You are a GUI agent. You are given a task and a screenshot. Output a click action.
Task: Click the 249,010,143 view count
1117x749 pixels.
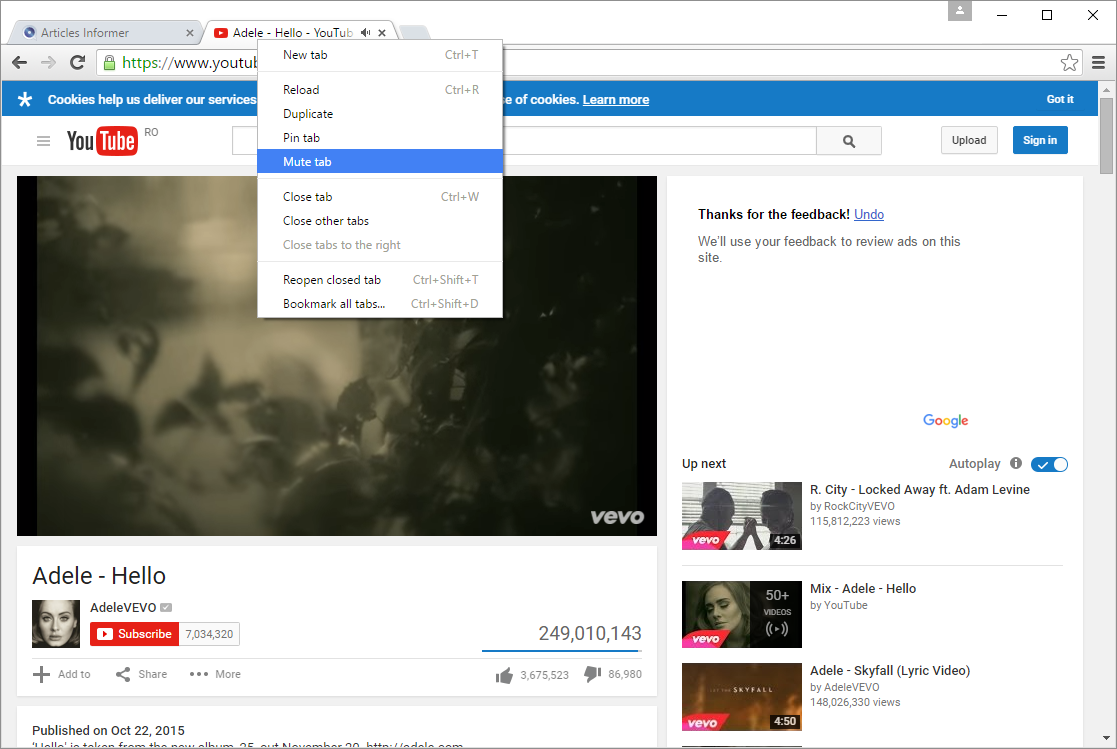point(590,633)
